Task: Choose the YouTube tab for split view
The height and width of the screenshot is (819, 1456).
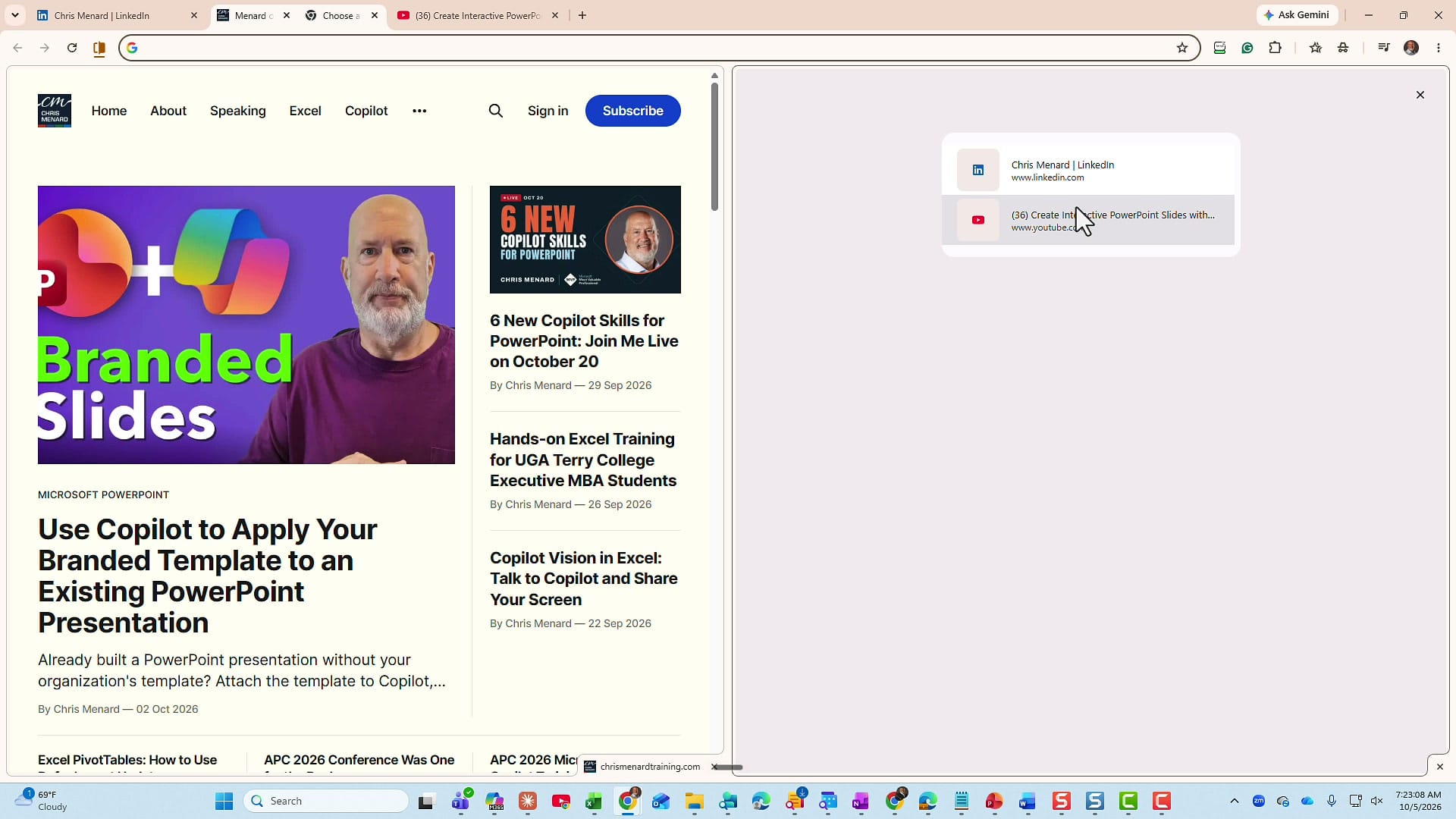Action: pyautogui.click(x=1088, y=220)
